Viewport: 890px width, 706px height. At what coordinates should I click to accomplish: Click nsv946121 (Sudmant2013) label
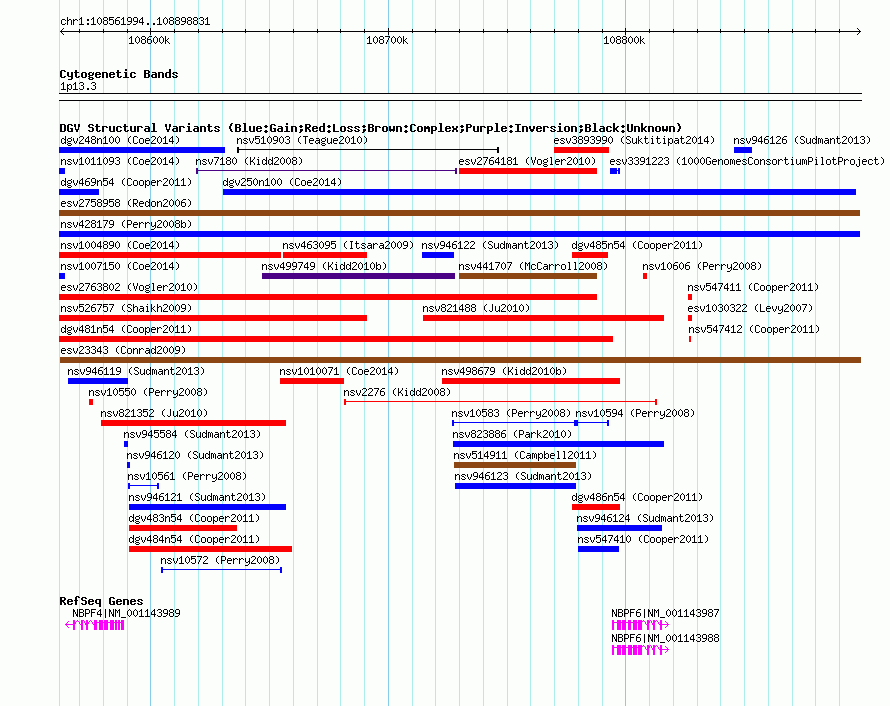click(x=198, y=497)
